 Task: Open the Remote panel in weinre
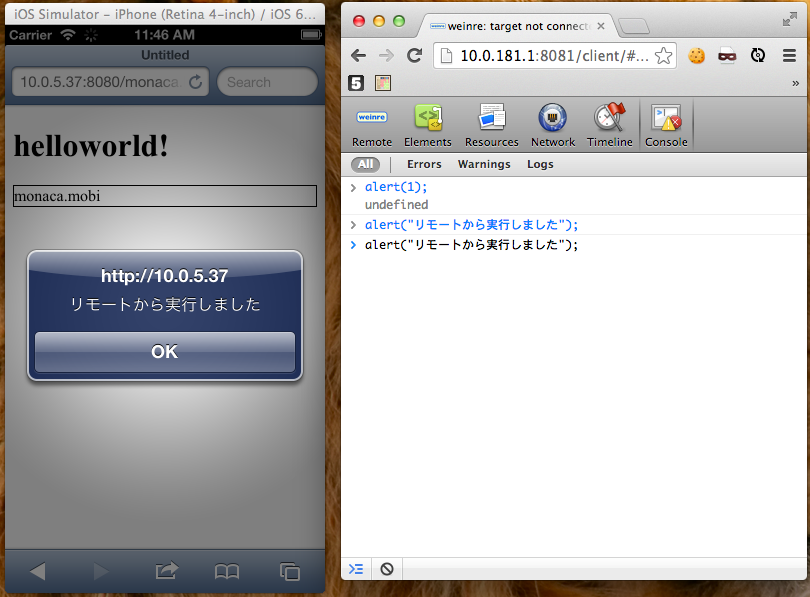click(x=372, y=127)
